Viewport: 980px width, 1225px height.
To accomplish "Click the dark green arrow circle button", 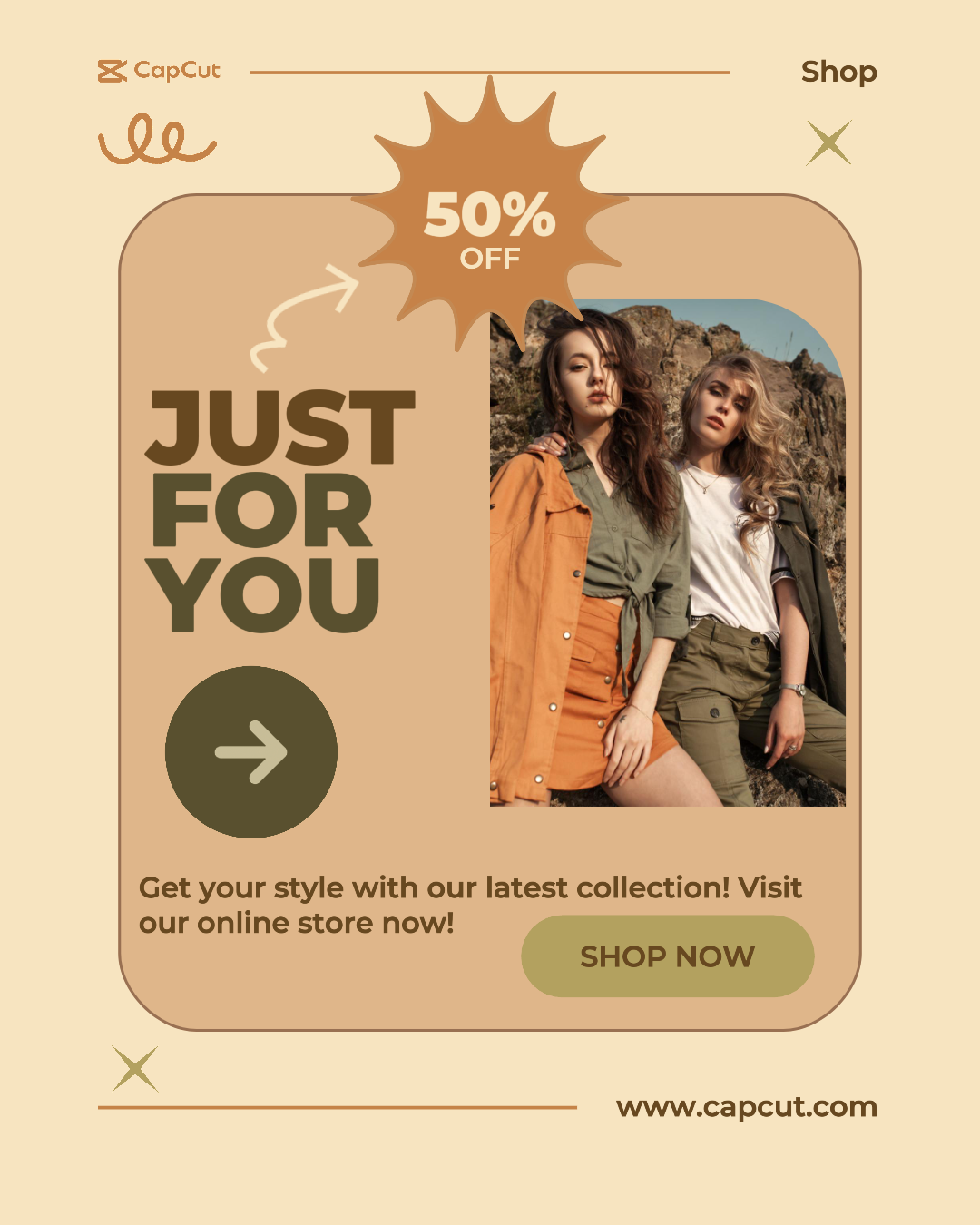I will point(251,752).
